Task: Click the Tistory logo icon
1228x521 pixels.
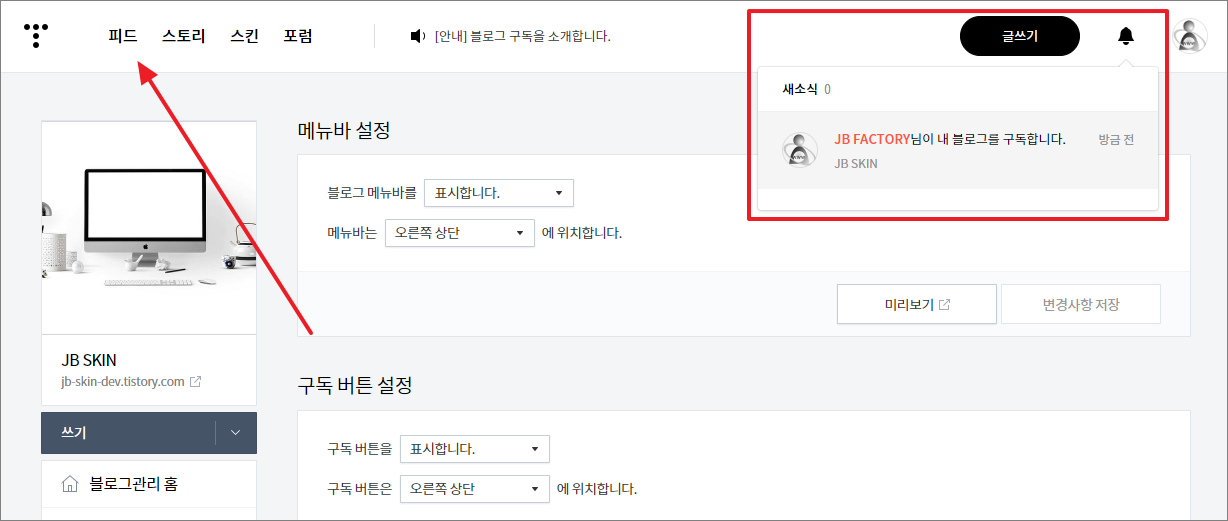Action: [36, 36]
